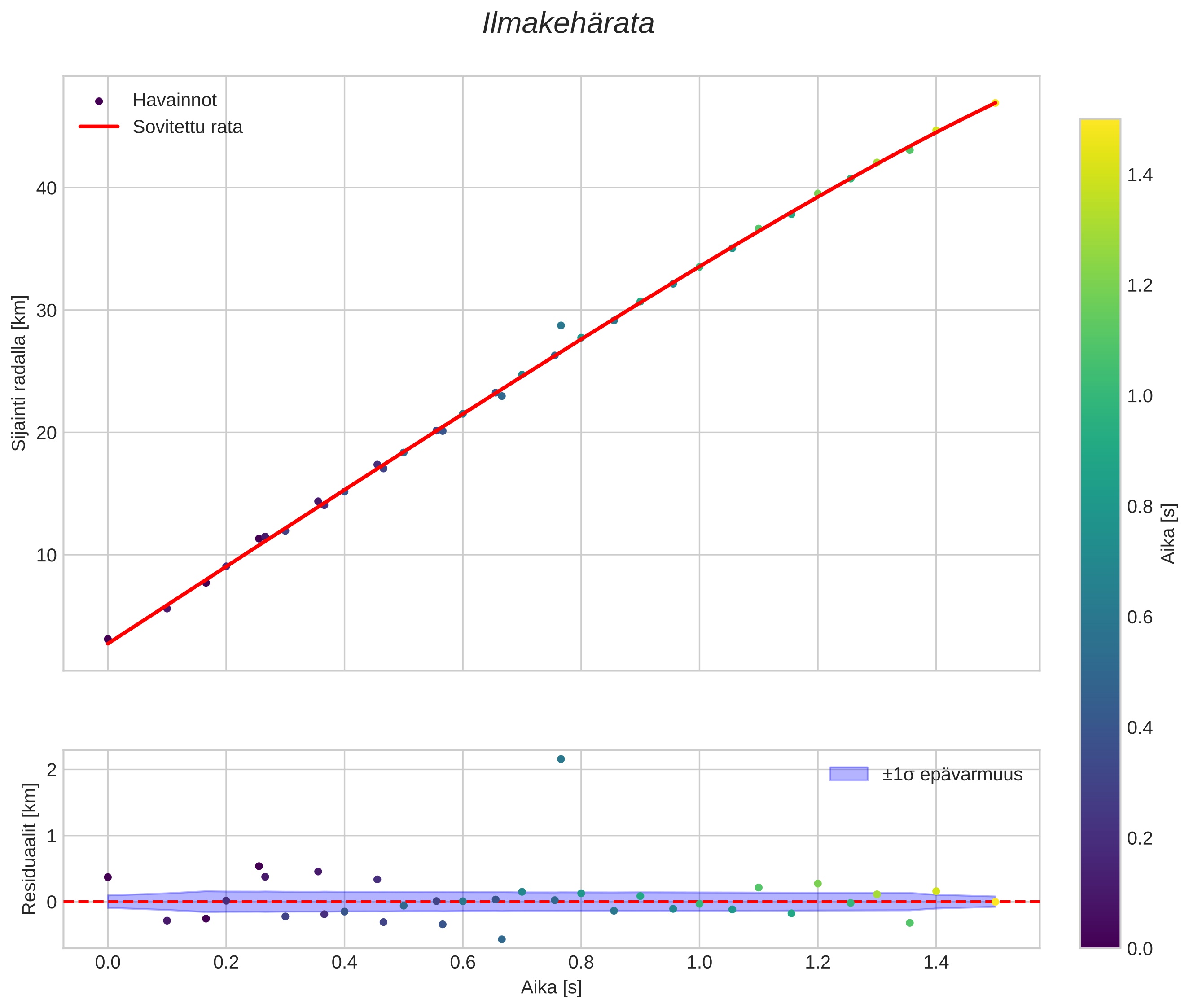The height and width of the screenshot is (1008, 1189).
Task: Click the first observation point at time zero
Action: click(107, 639)
